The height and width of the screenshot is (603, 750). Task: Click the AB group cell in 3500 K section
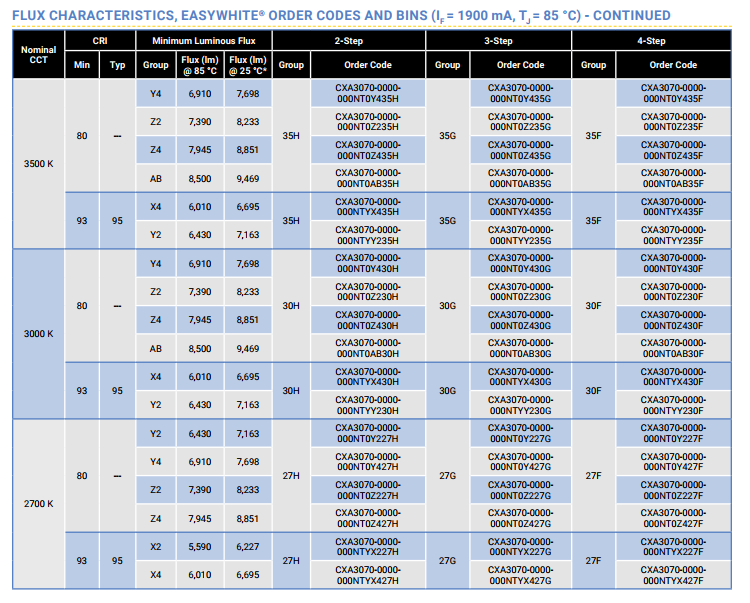click(x=155, y=178)
